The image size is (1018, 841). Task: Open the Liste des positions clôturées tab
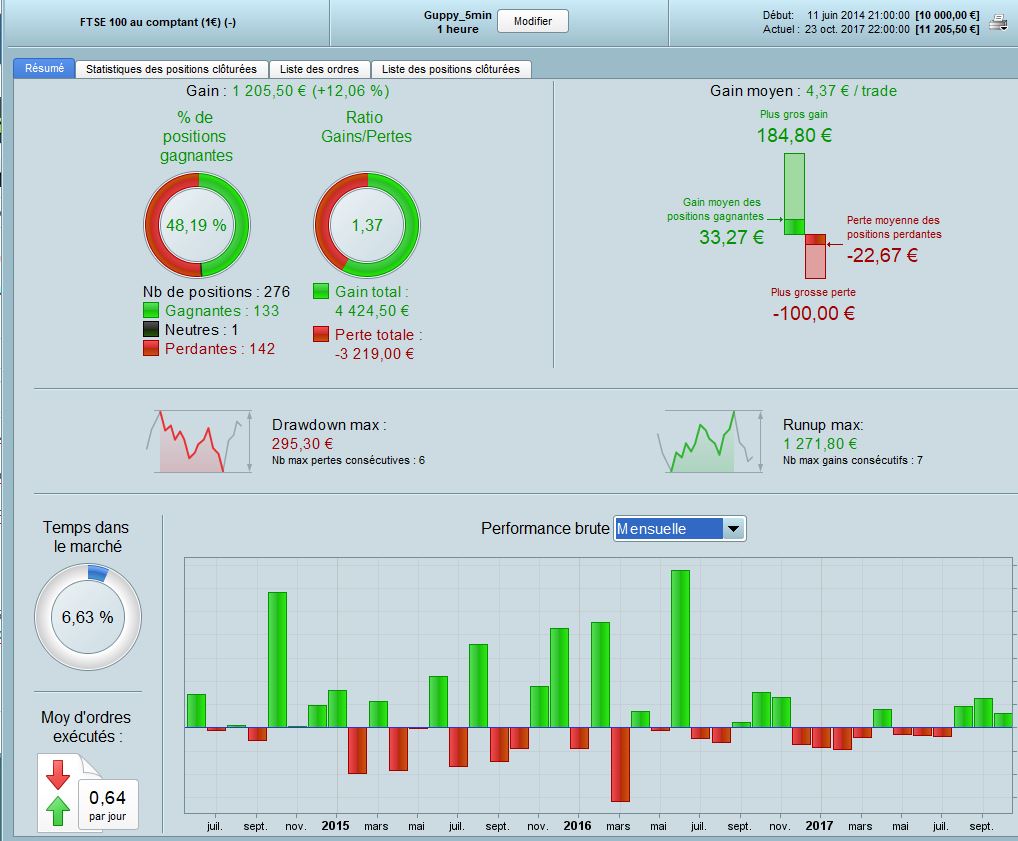coord(451,69)
